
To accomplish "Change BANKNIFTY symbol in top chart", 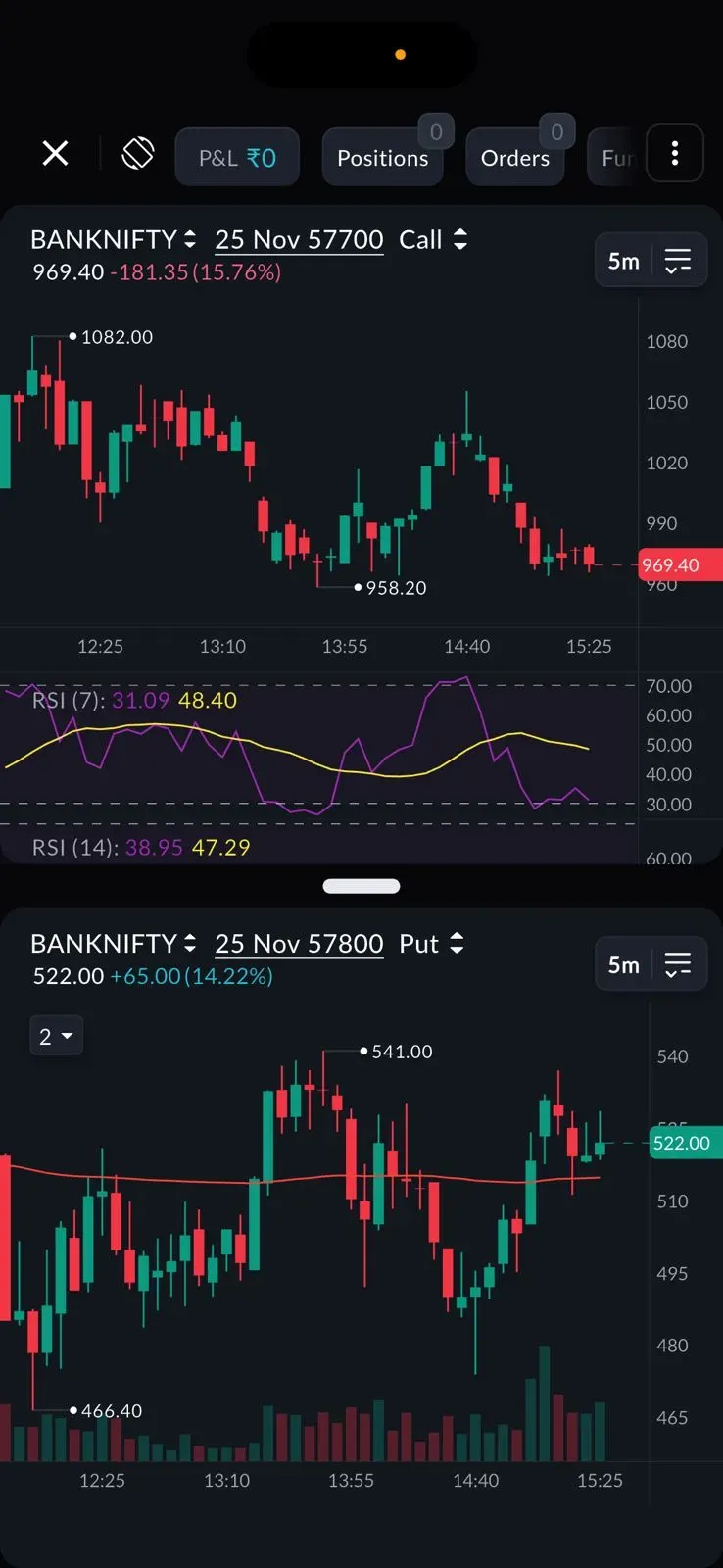I will click(113, 240).
